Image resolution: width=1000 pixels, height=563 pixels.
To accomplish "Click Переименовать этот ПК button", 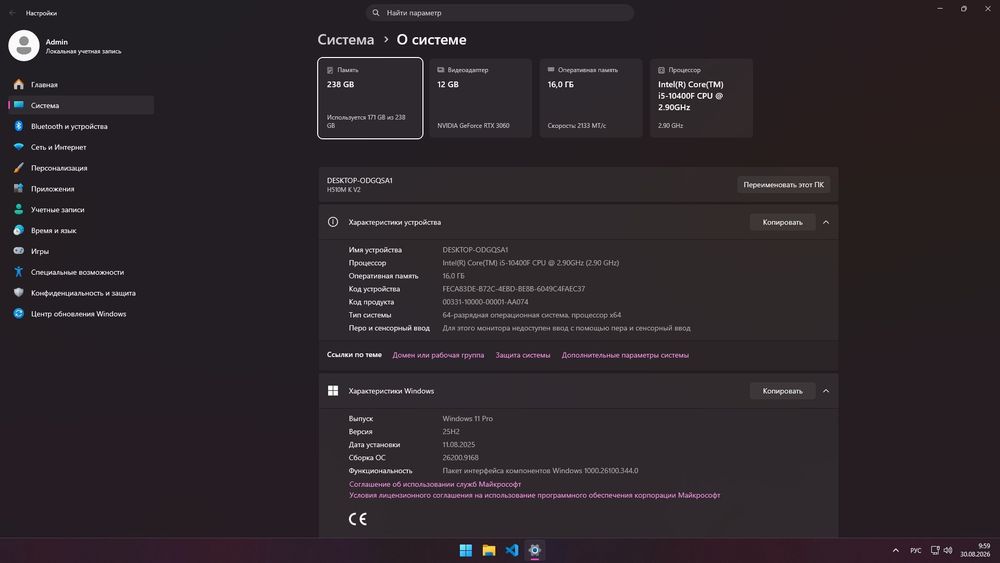I will tap(783, 184).
